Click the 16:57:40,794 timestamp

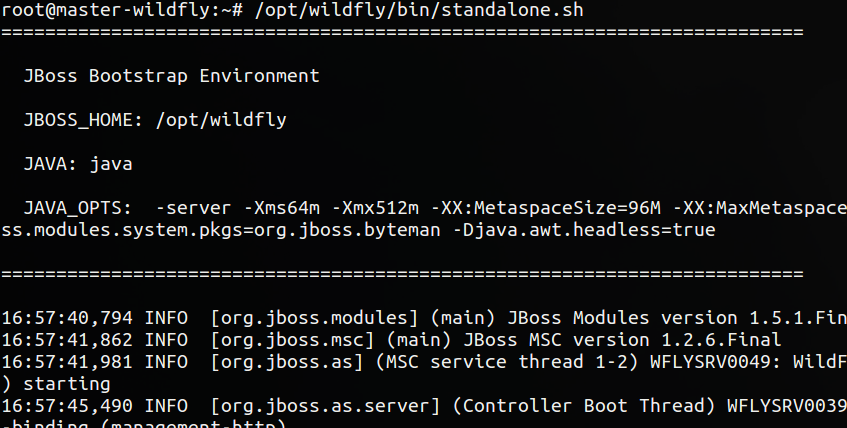coord(67,318)
